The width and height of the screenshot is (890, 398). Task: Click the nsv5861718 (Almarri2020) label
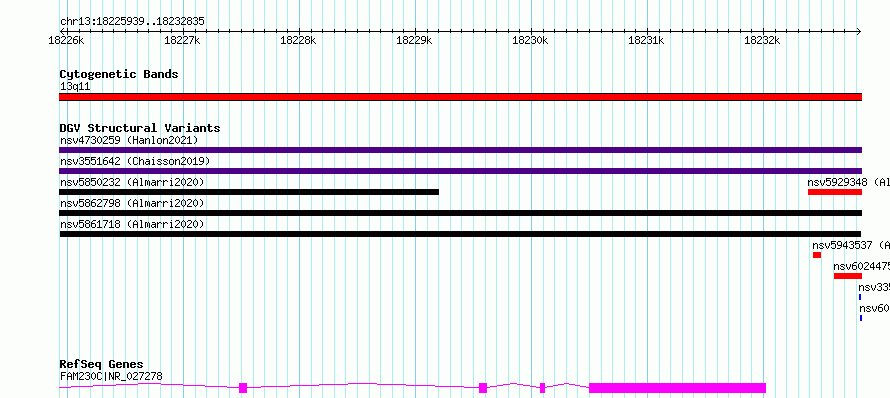[x=132, y=224]
